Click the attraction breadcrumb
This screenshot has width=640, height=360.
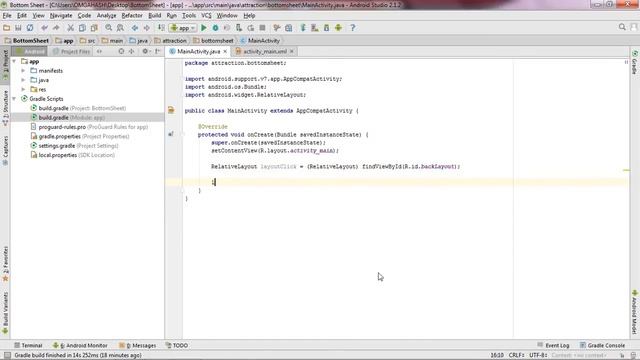(171, 40)
